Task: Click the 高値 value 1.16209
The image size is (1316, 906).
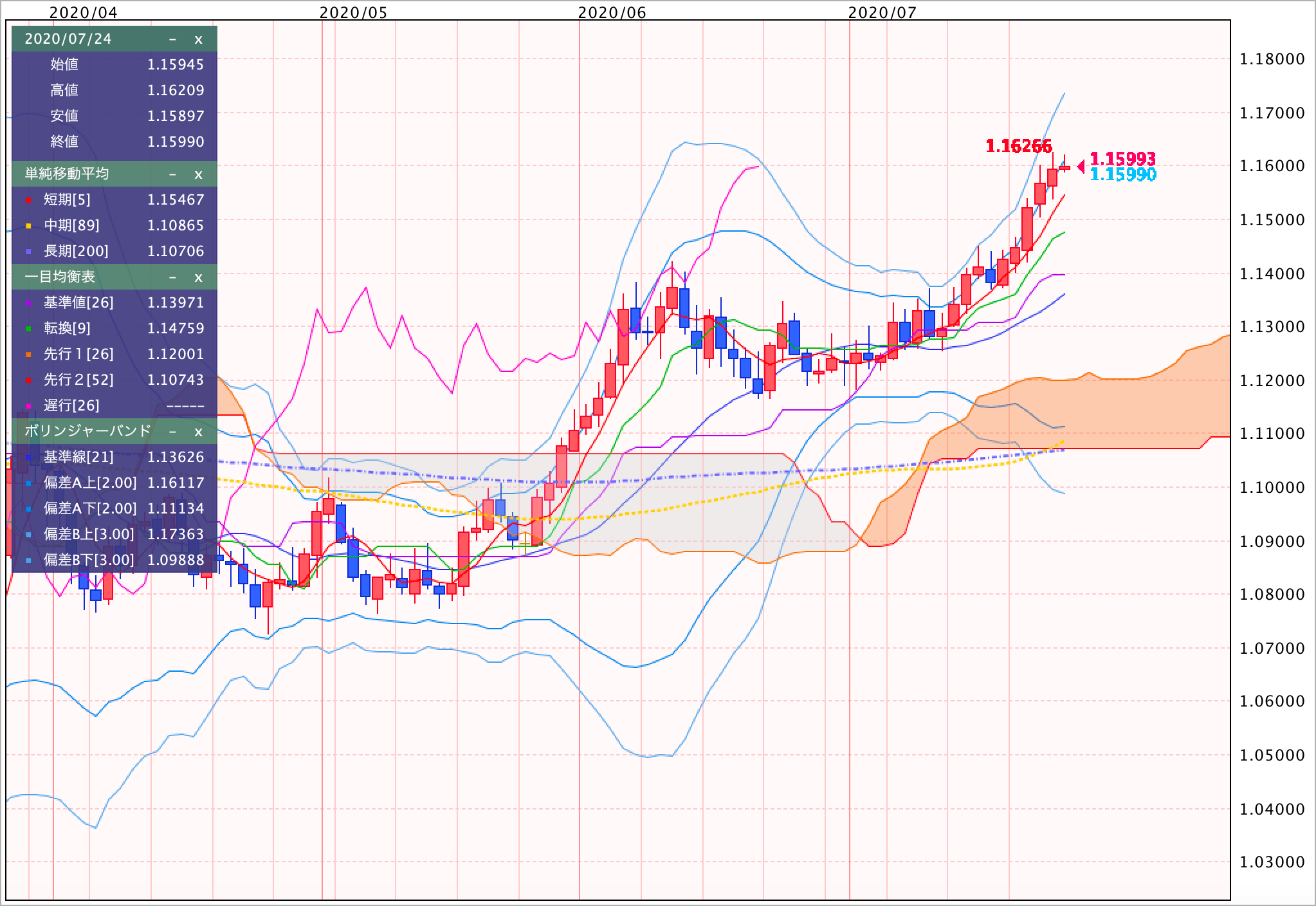Action: click(176, 90)
